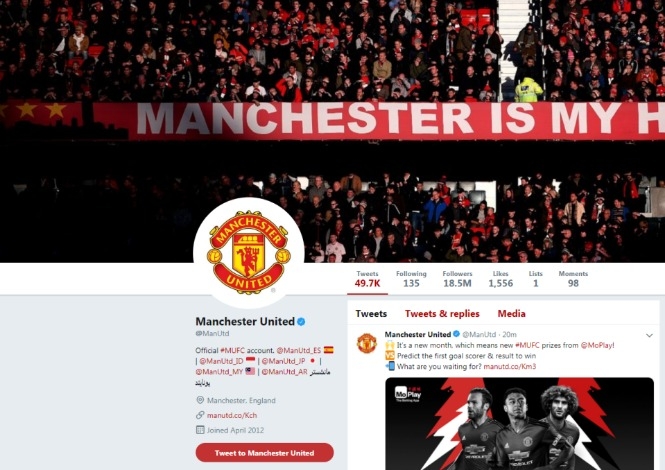Open the MoPlay promotional tweet image
Image resolution: width=665 pixels, height=470 pixels.
pyautogui.click(x=520, y=423)
